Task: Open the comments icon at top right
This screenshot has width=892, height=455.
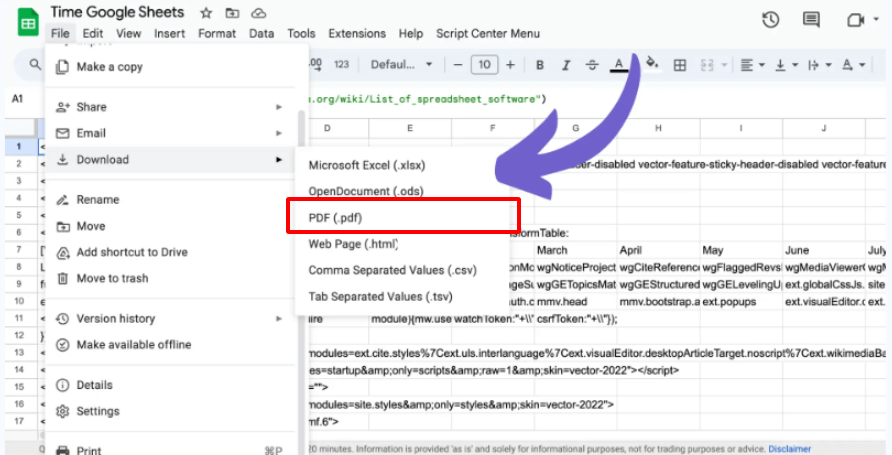Action: (x=811, y=20)
